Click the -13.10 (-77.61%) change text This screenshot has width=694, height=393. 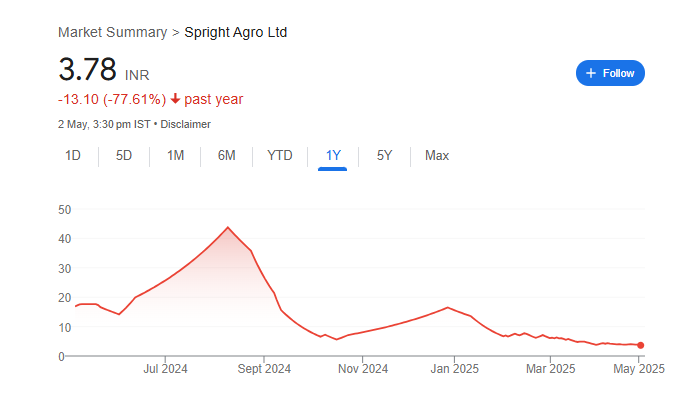(x=112, y=99)
